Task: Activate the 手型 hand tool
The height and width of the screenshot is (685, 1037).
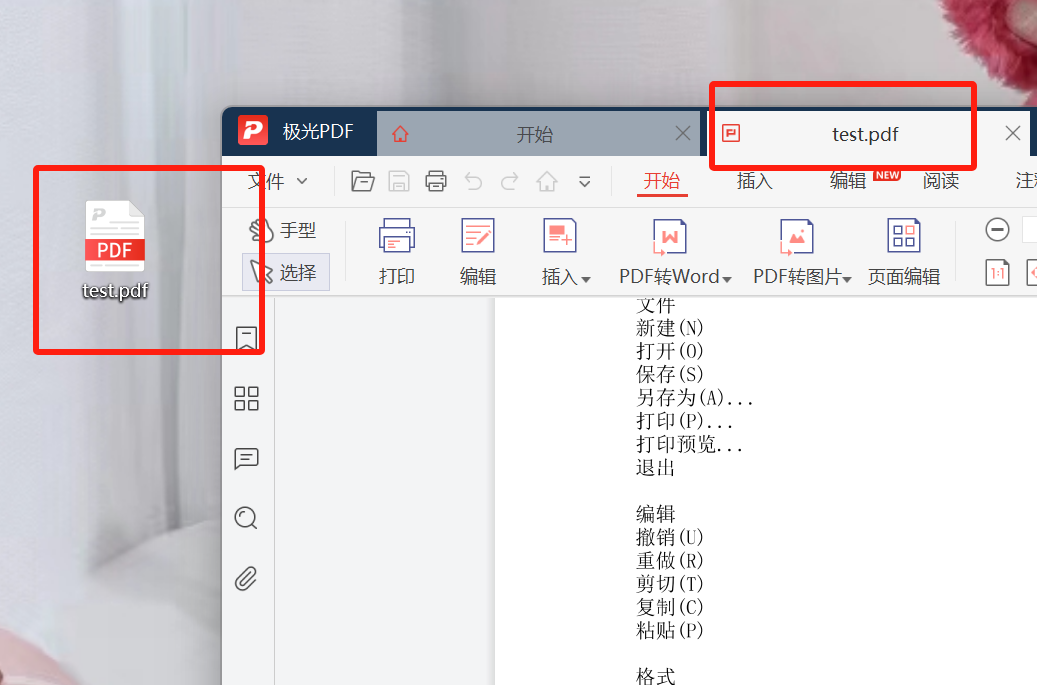Action: pyautogui.click(x=283, y=231)
